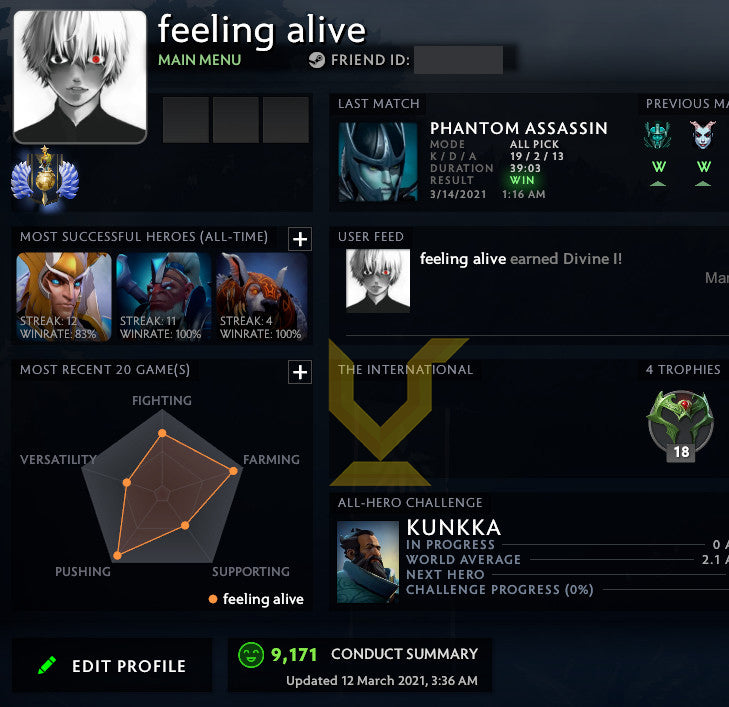Open the International trophy badge numbered 18
Image resolution: width=729 pixels, height=707 pixels.
coord(681,426)
